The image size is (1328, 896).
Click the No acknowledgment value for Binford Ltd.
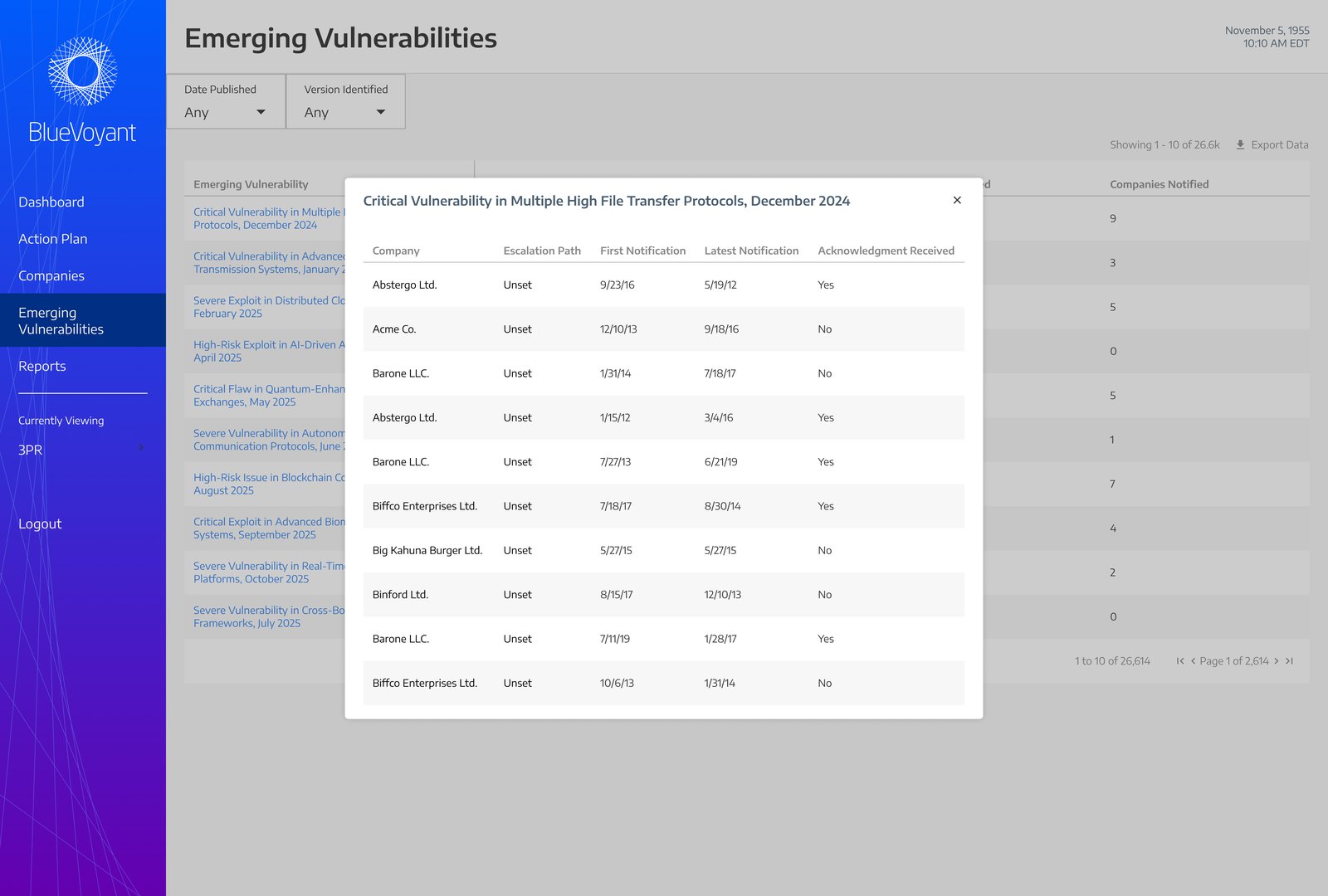[824, 595]
